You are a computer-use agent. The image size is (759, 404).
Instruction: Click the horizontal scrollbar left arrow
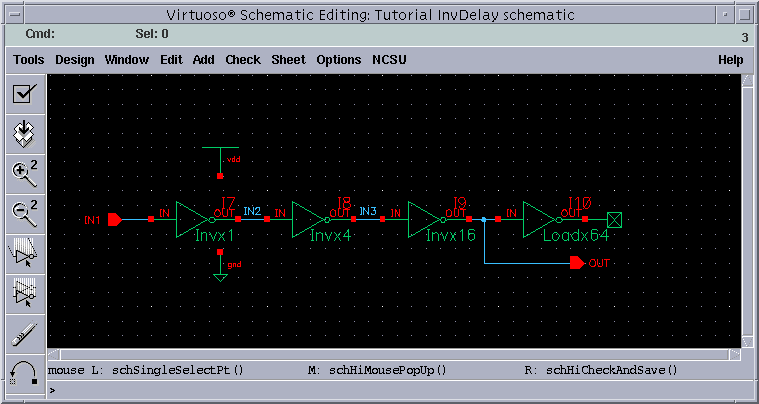click(53, 355)
